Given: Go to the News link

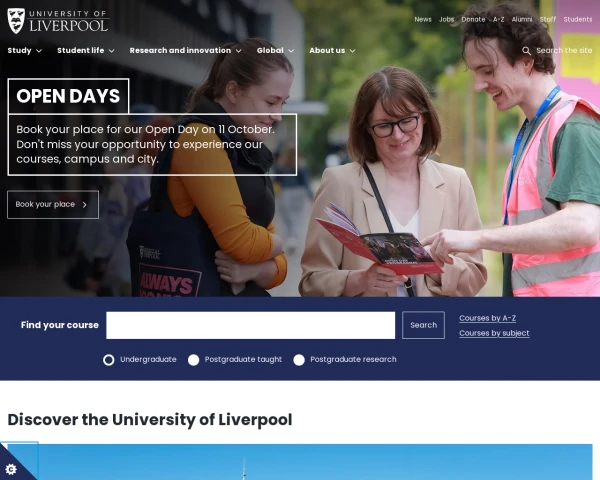Looking at the screenshot, I should (423, 20).
